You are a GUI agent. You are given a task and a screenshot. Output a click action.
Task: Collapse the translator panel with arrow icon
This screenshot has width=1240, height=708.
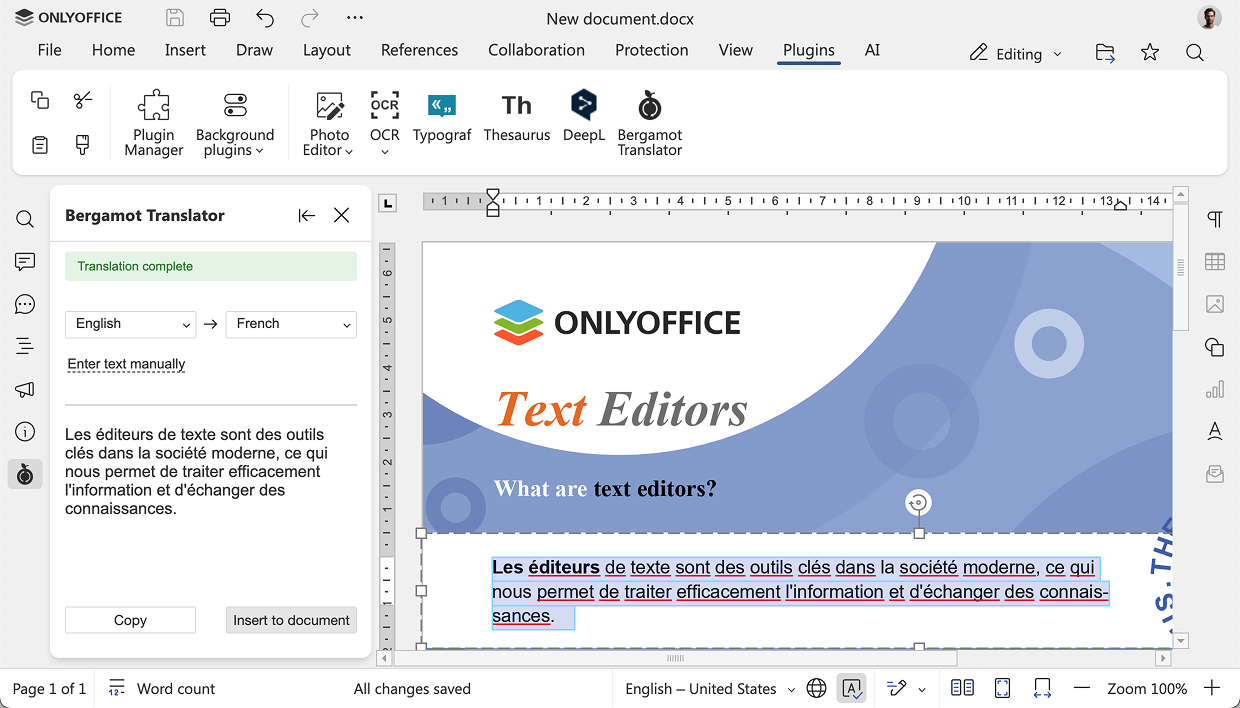pos(306,215)
